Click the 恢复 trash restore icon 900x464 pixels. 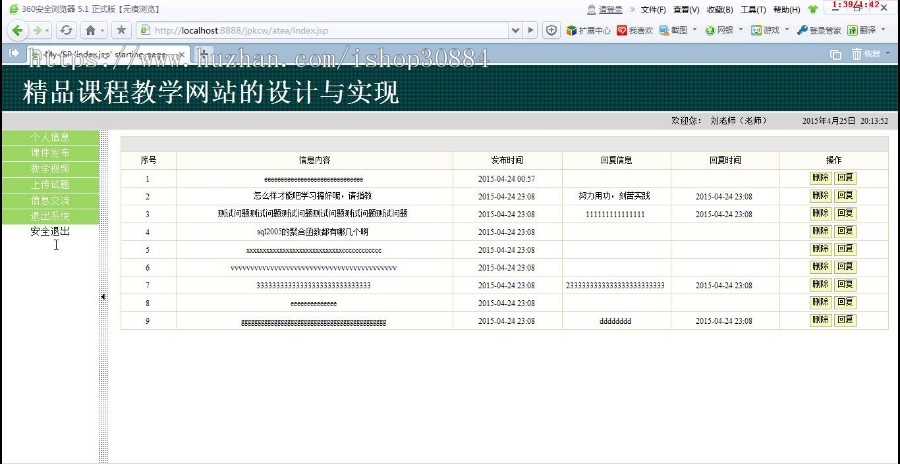click(x=866, y=54)
